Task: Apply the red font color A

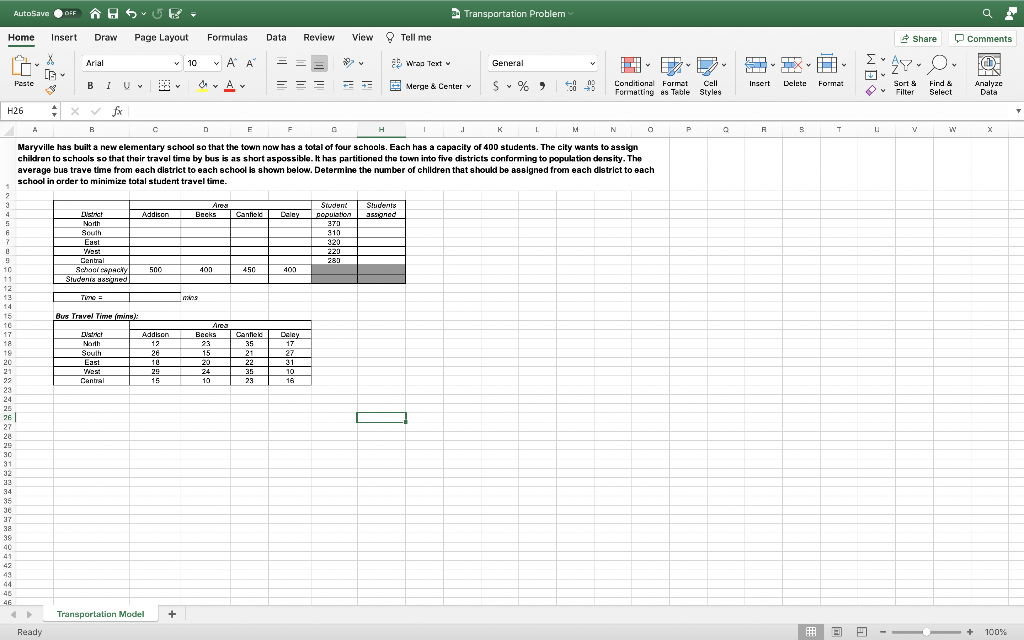Action: 229,86
